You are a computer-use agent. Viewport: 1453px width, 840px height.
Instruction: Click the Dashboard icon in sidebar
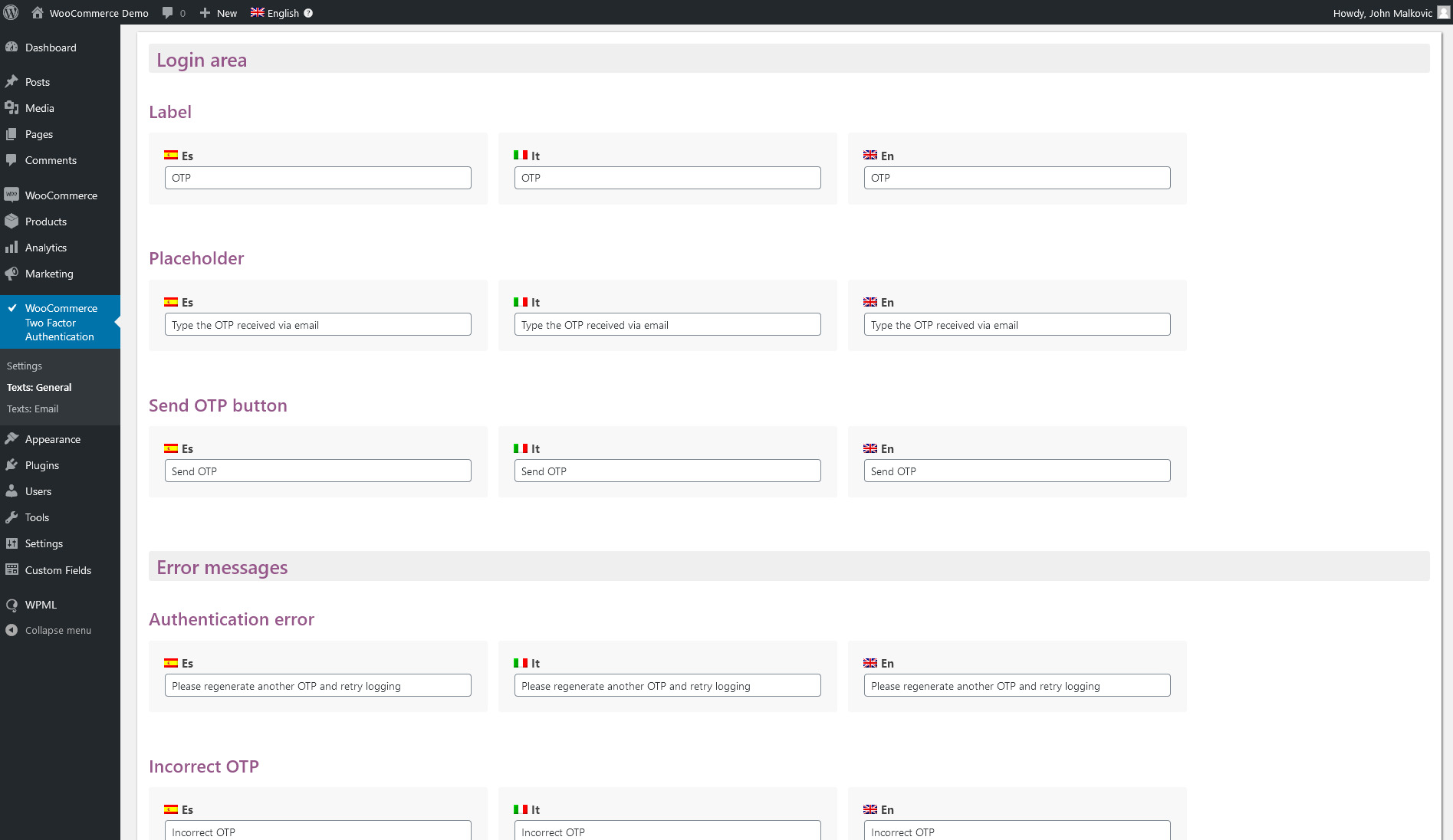pos(12,48)
